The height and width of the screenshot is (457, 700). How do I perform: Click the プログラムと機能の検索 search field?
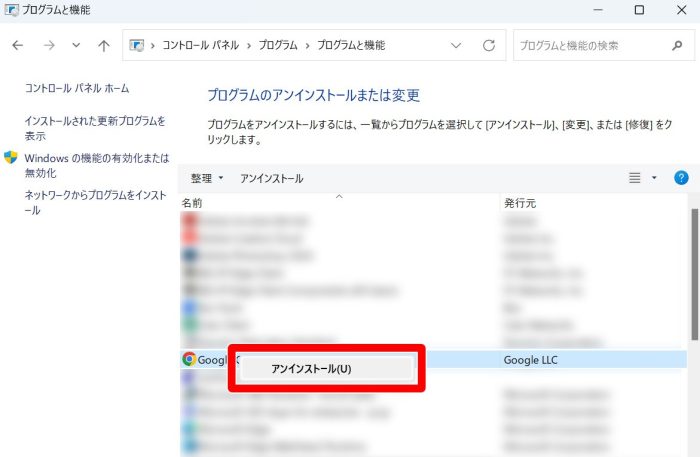pos(590,46)
